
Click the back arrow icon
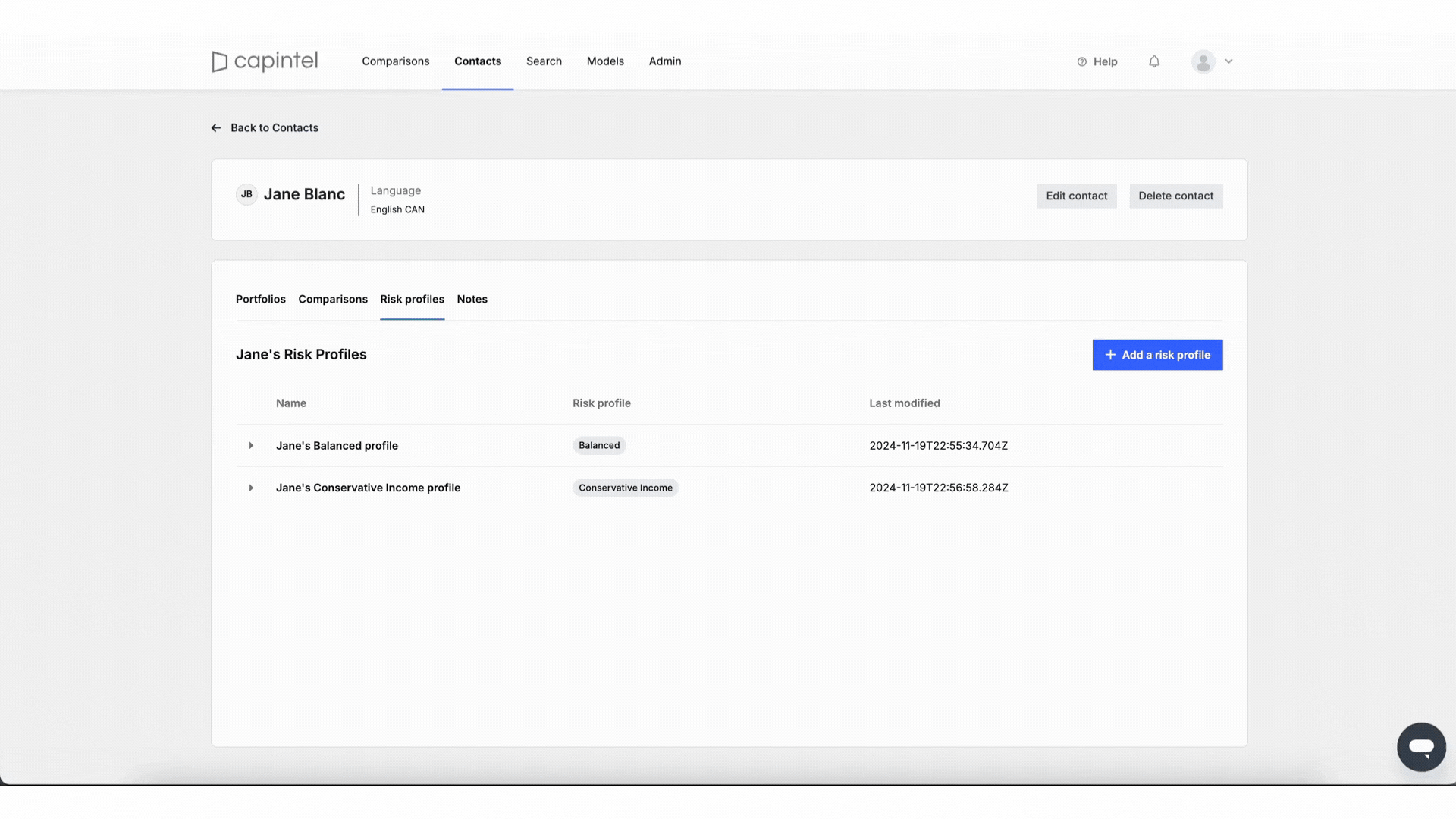tap(216, 128)
